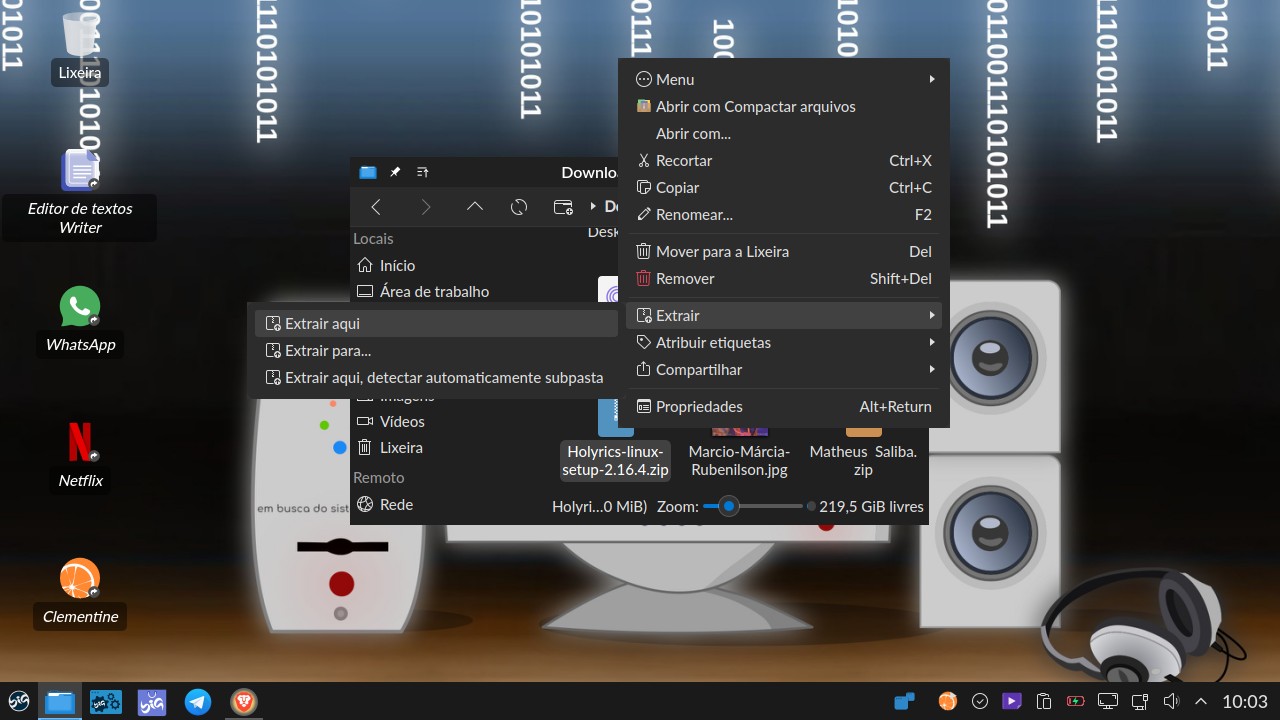This screenshot has width=1280, height=720.
Task: Open the clock showing 10:03
Action: point(1245,701)
